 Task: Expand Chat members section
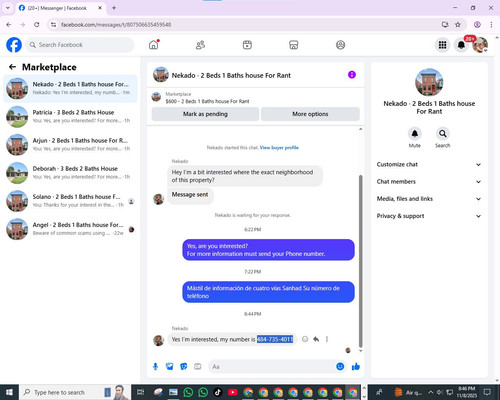click(x=429, y=182)
